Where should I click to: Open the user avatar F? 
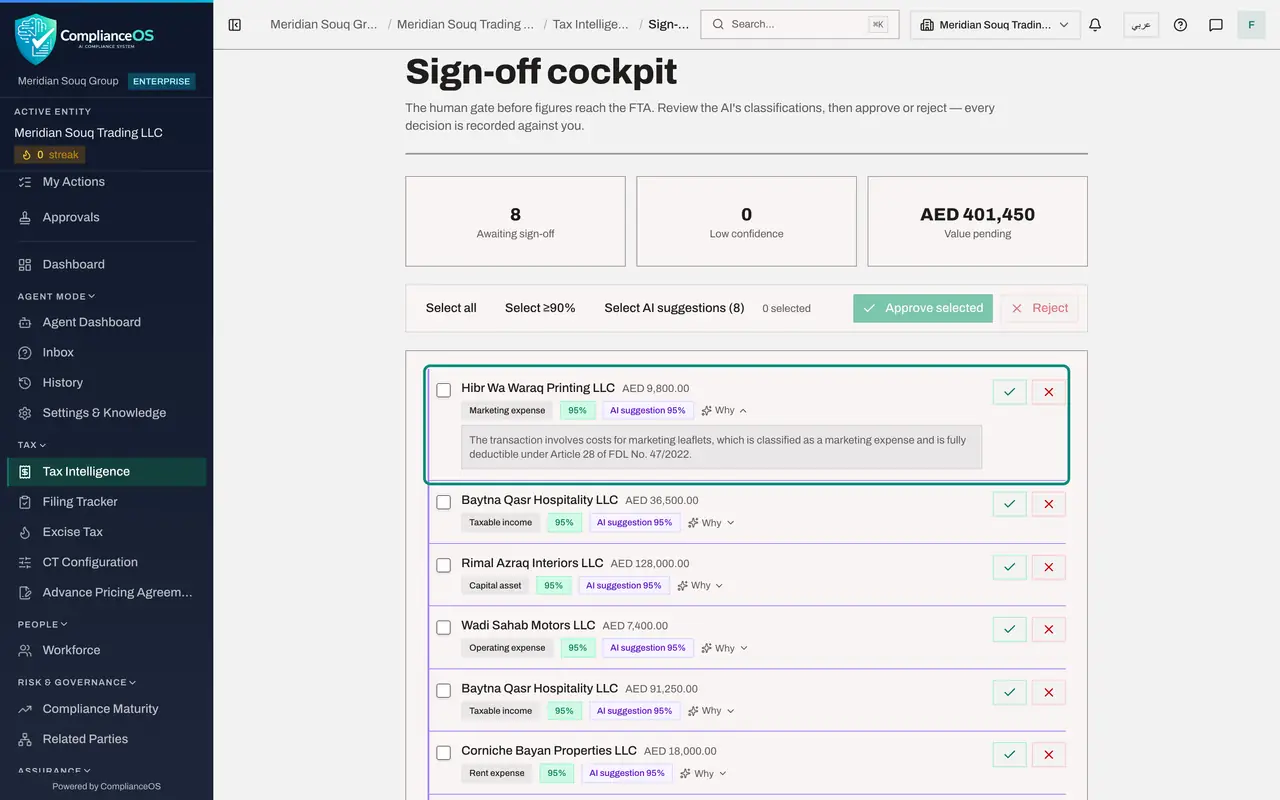pyautogui.click(x=1251, y=25)
